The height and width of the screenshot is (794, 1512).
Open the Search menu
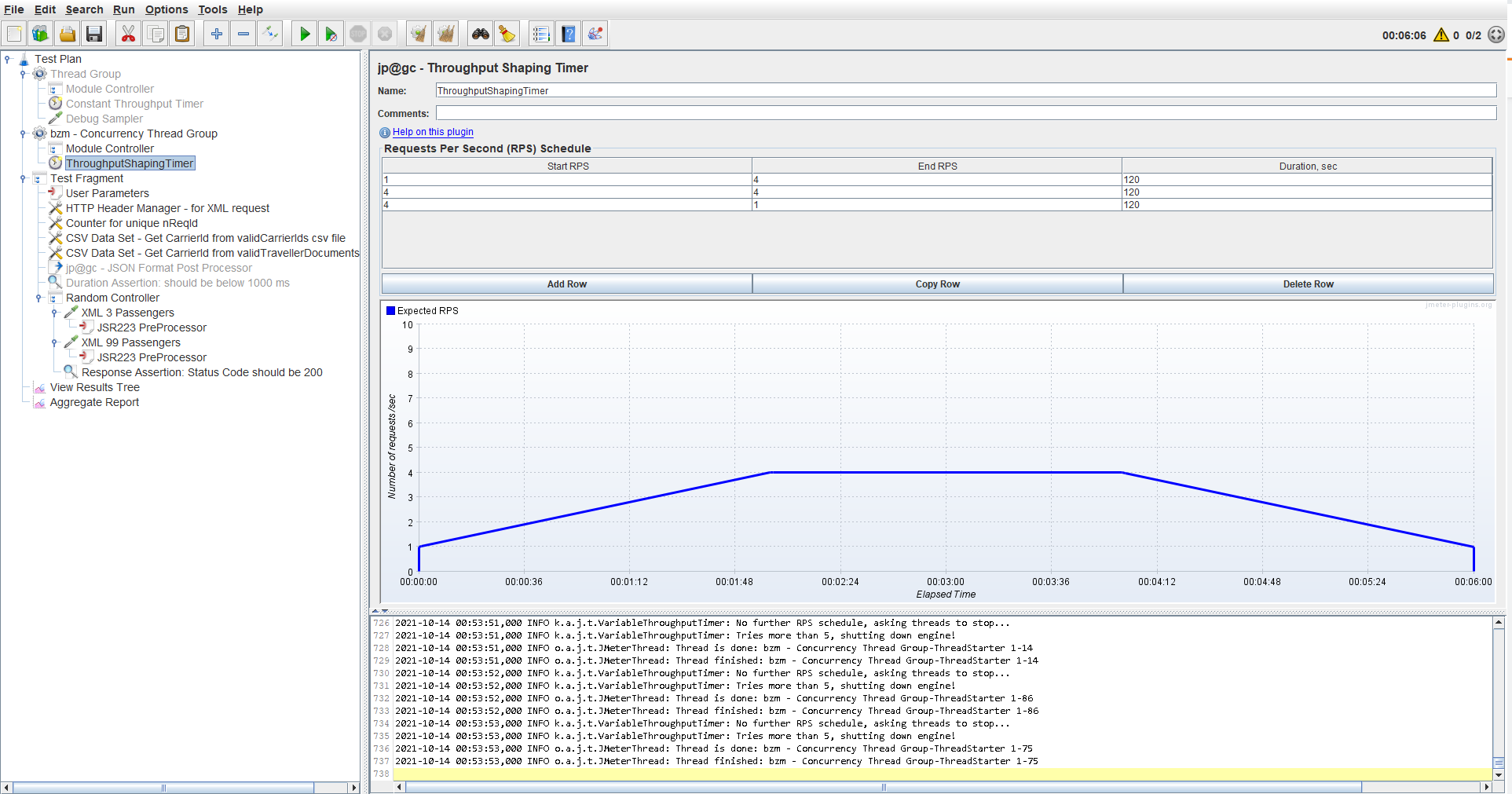click(x=84, y=9)
